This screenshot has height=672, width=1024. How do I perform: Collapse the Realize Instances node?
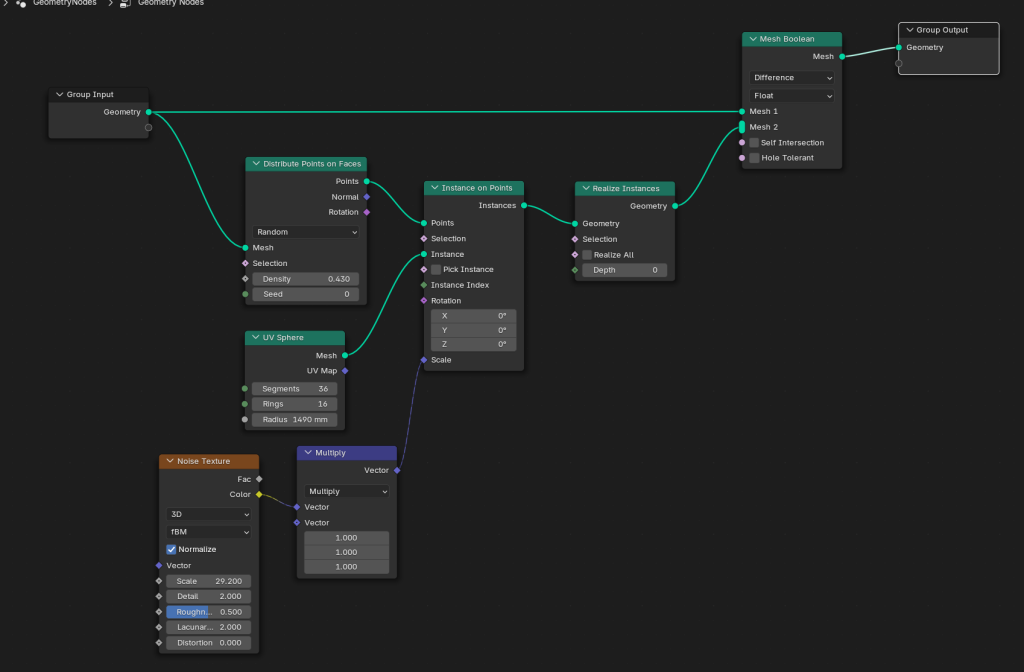tap(586, 189)
